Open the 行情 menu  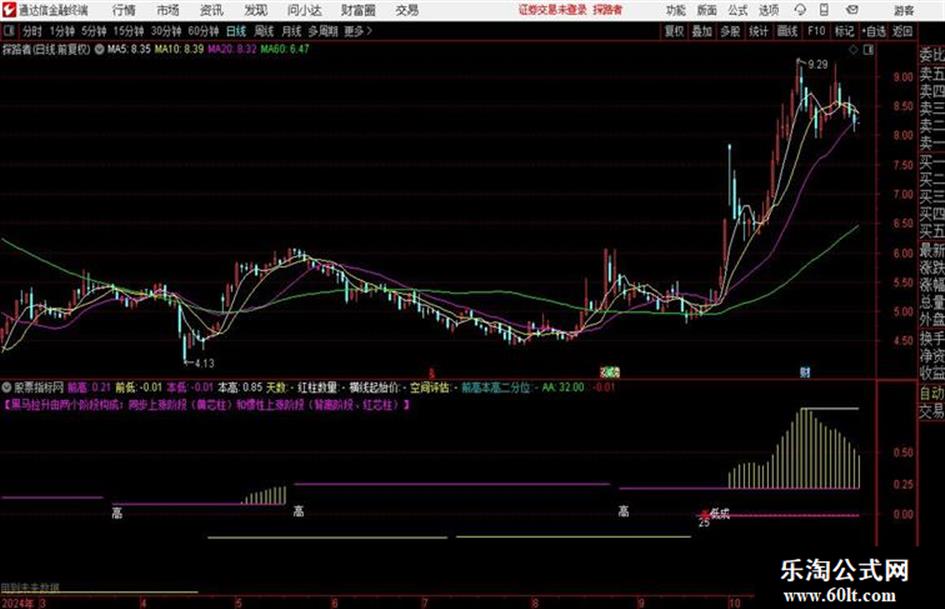tap(124, 10)
